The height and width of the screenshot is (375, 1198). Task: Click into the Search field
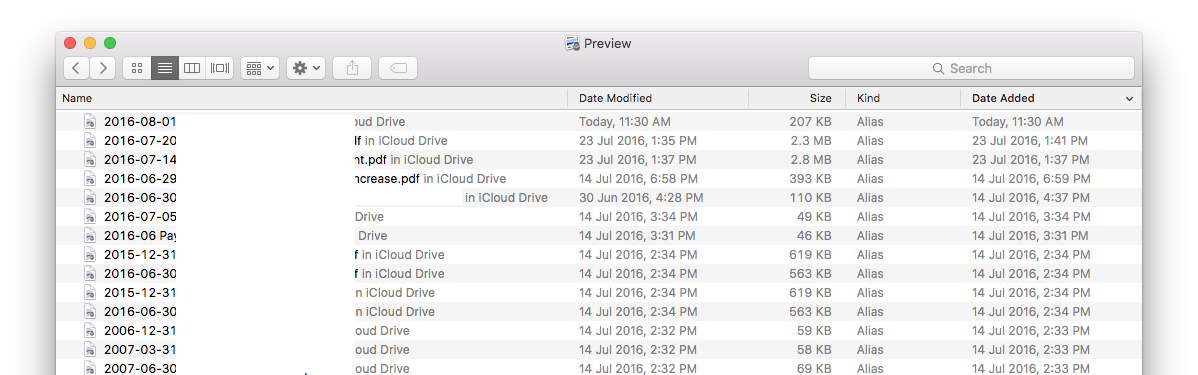click(971, 68)
